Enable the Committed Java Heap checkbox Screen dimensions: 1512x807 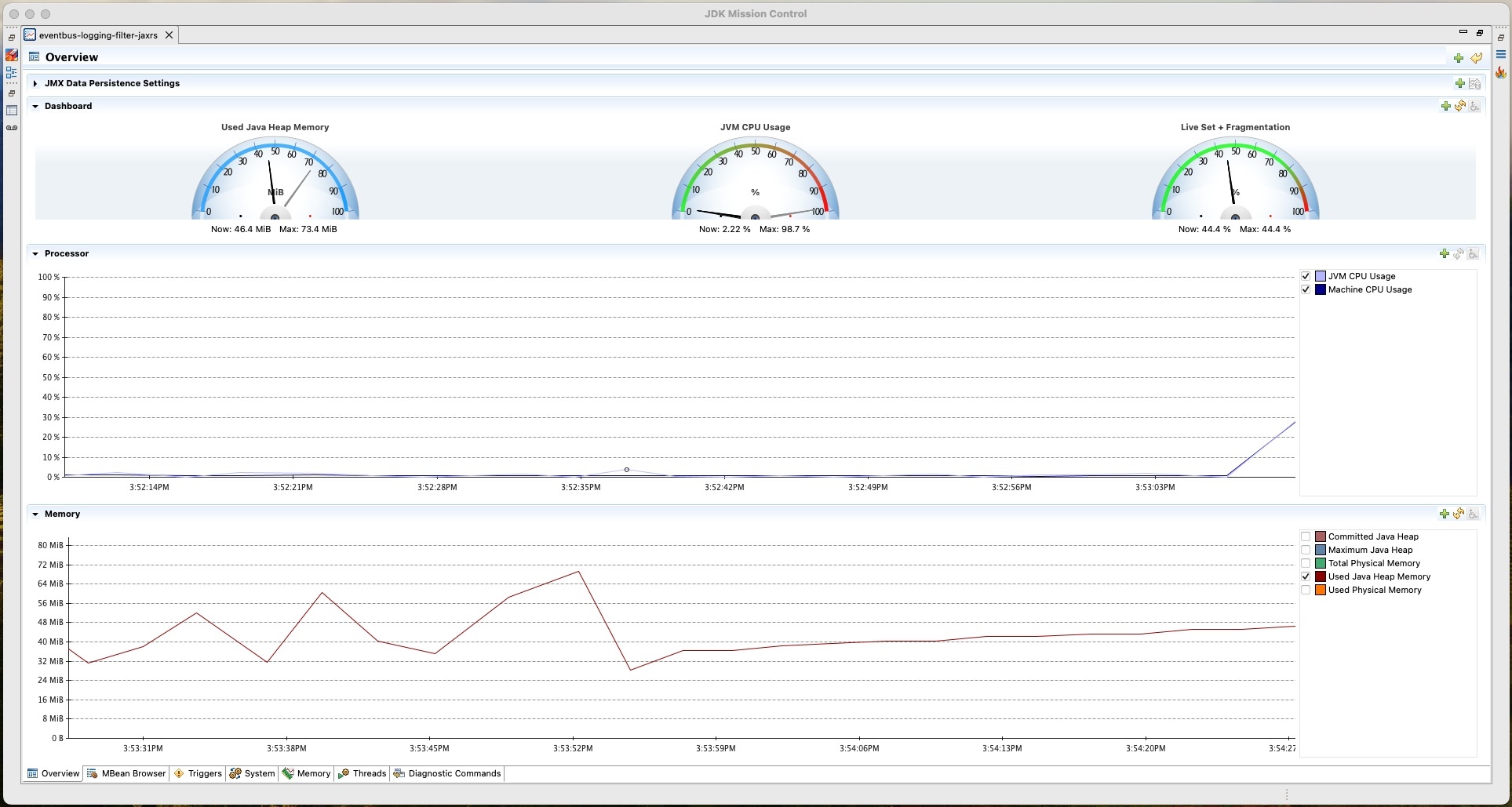tap(1306, 536)
